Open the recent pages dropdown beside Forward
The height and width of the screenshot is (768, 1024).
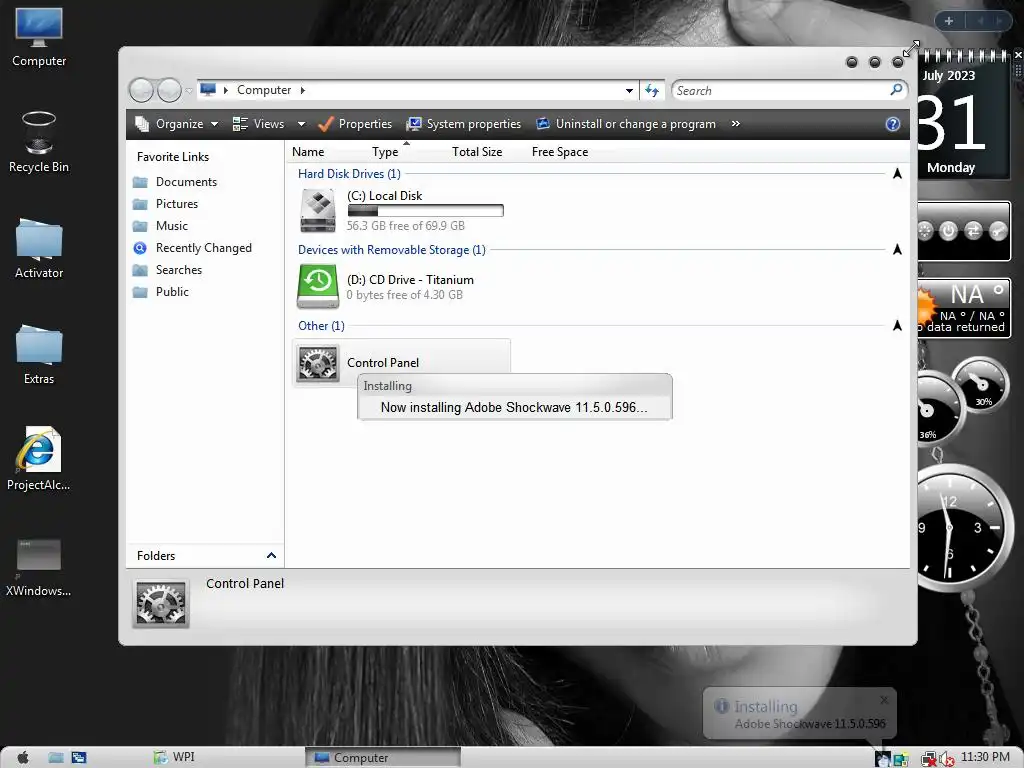click(189, 91)
